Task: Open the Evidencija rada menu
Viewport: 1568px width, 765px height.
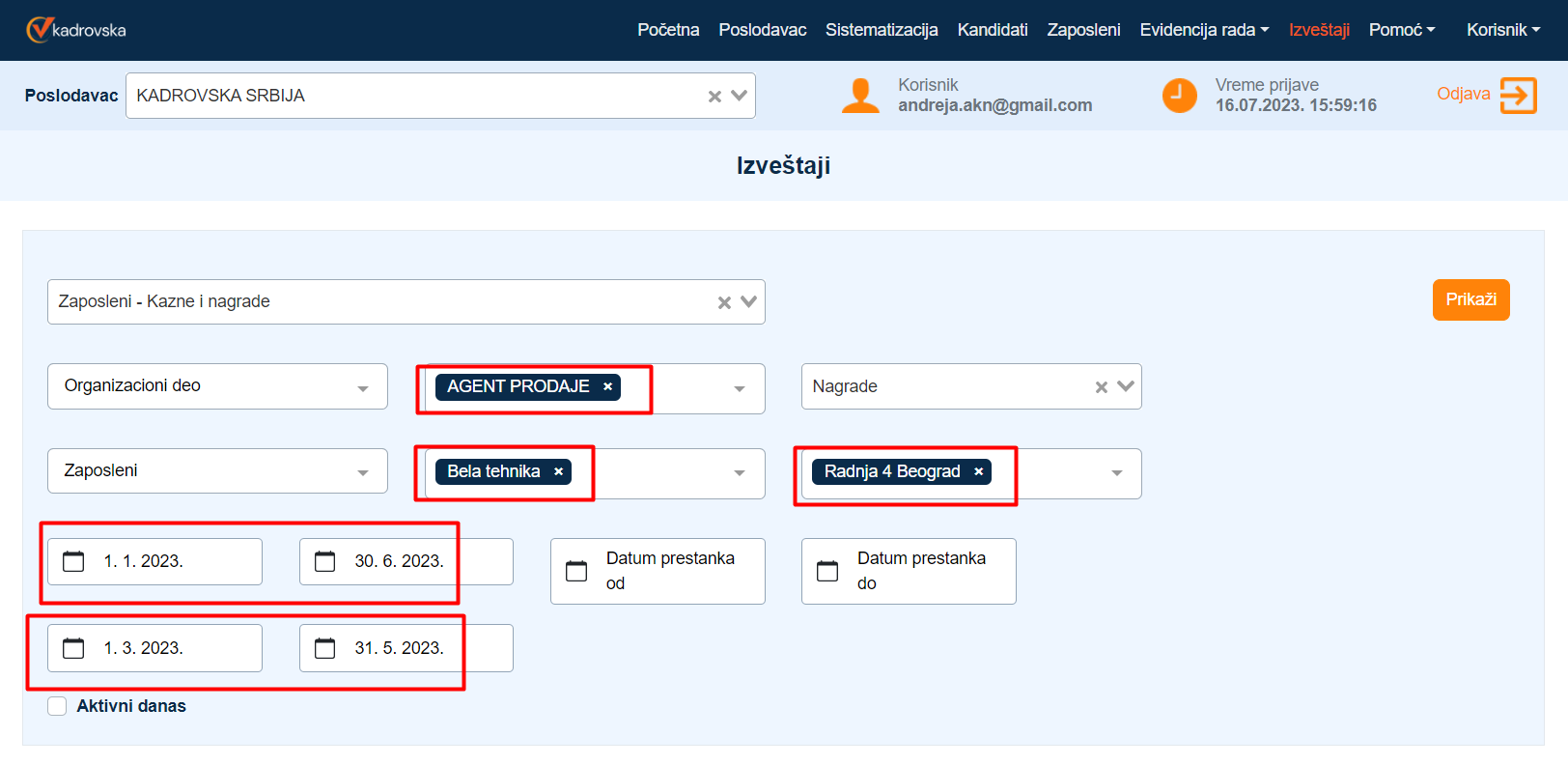Action: tap(1203, 30)
